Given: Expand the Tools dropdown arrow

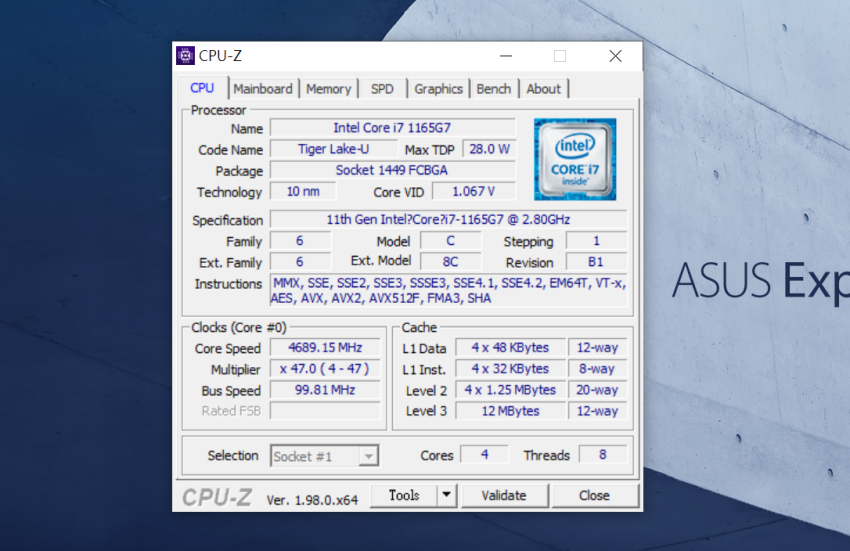Looking at the screenshot, I should (x=447, y=495).
